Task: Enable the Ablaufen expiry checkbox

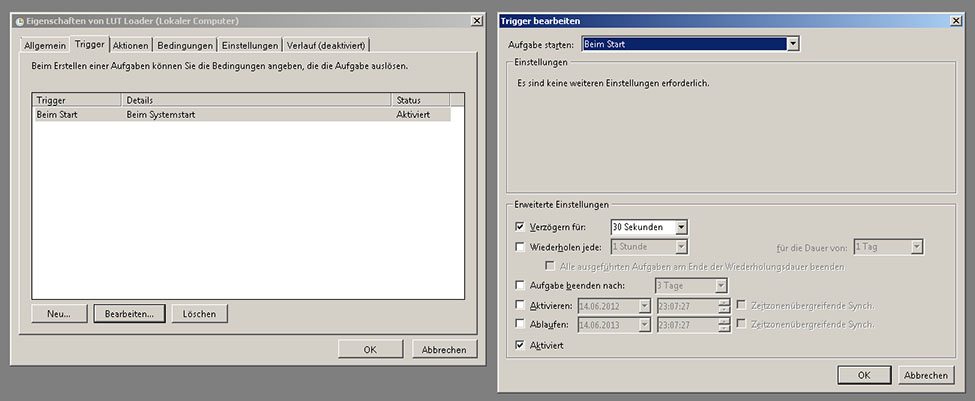Action: 519,324
